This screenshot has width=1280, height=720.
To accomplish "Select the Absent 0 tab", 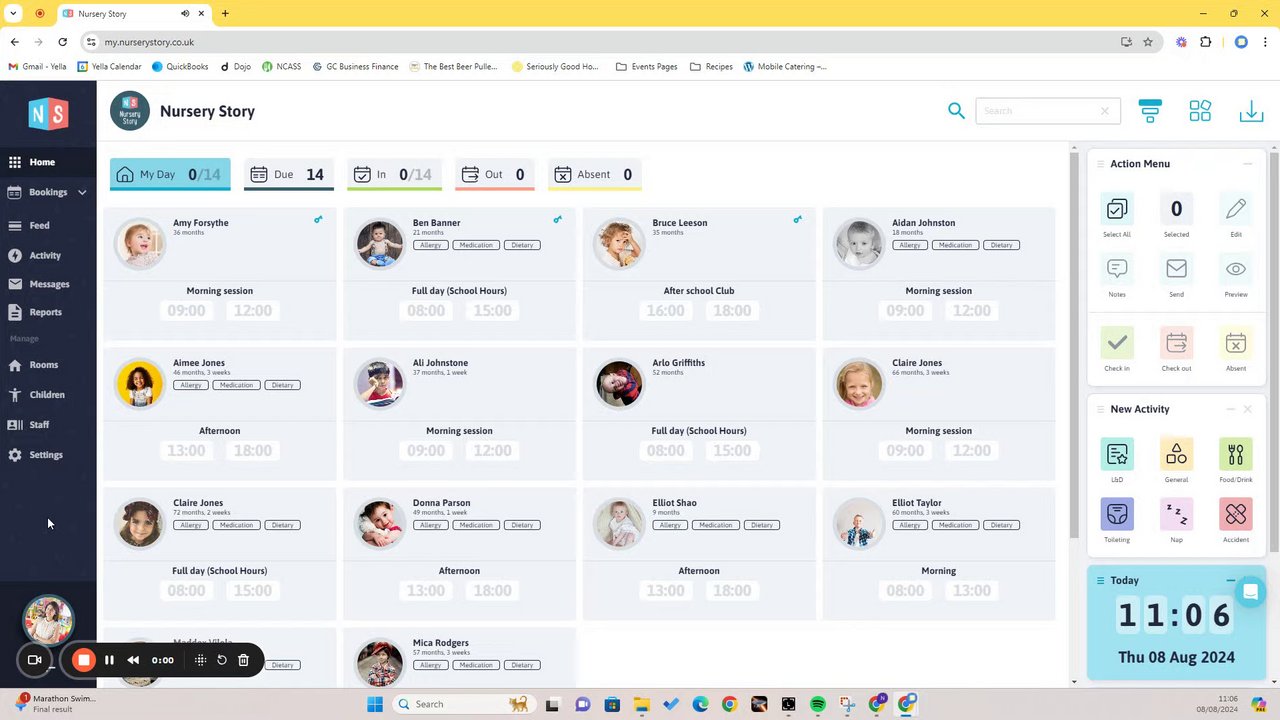I will click(594, 174).
